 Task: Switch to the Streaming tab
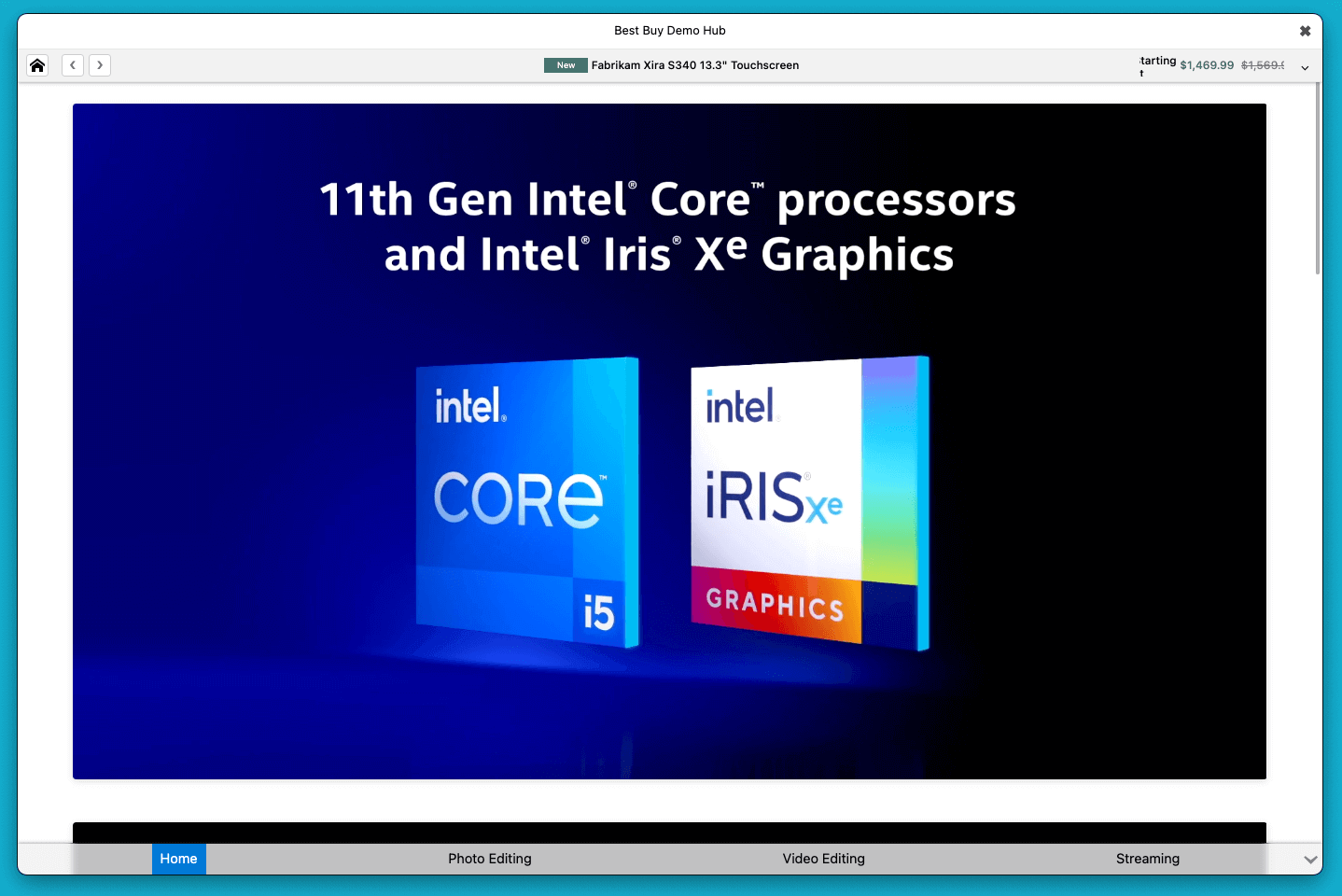1147,859
